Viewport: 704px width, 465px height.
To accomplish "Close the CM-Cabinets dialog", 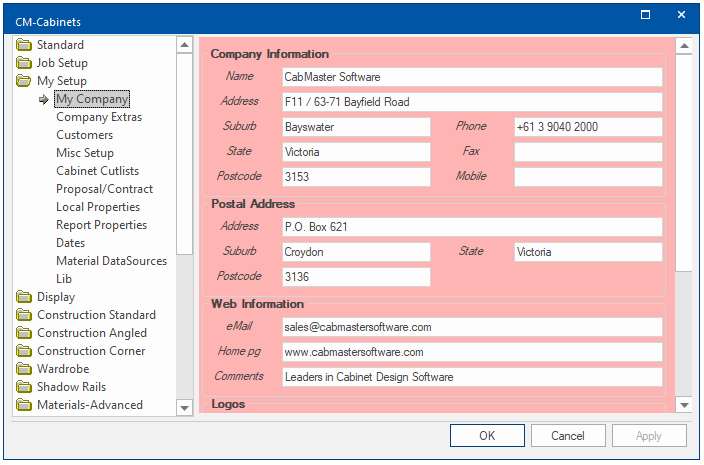I will 681,15.
